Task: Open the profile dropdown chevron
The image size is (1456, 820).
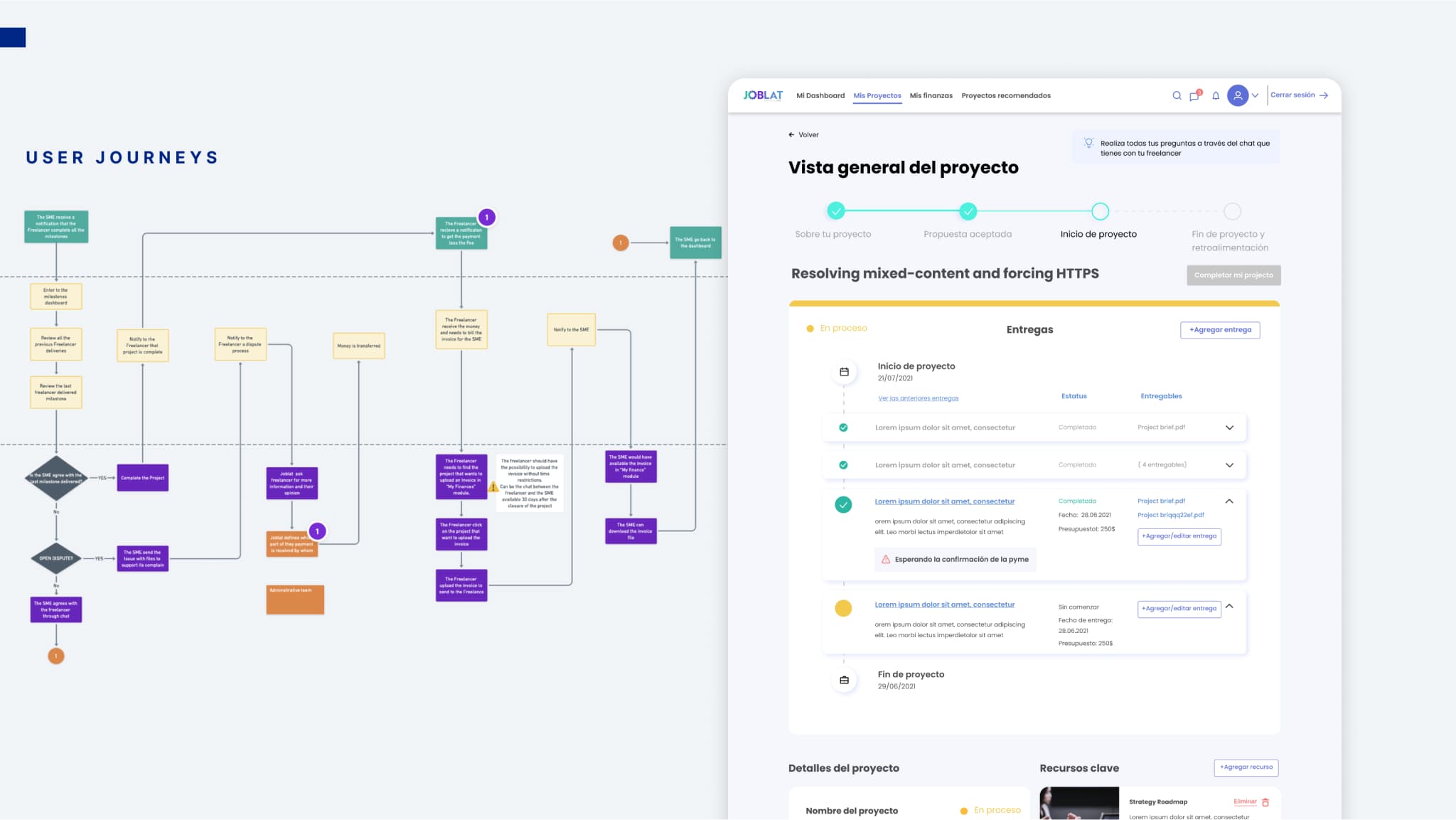Action: click(x=1255, y=95)
